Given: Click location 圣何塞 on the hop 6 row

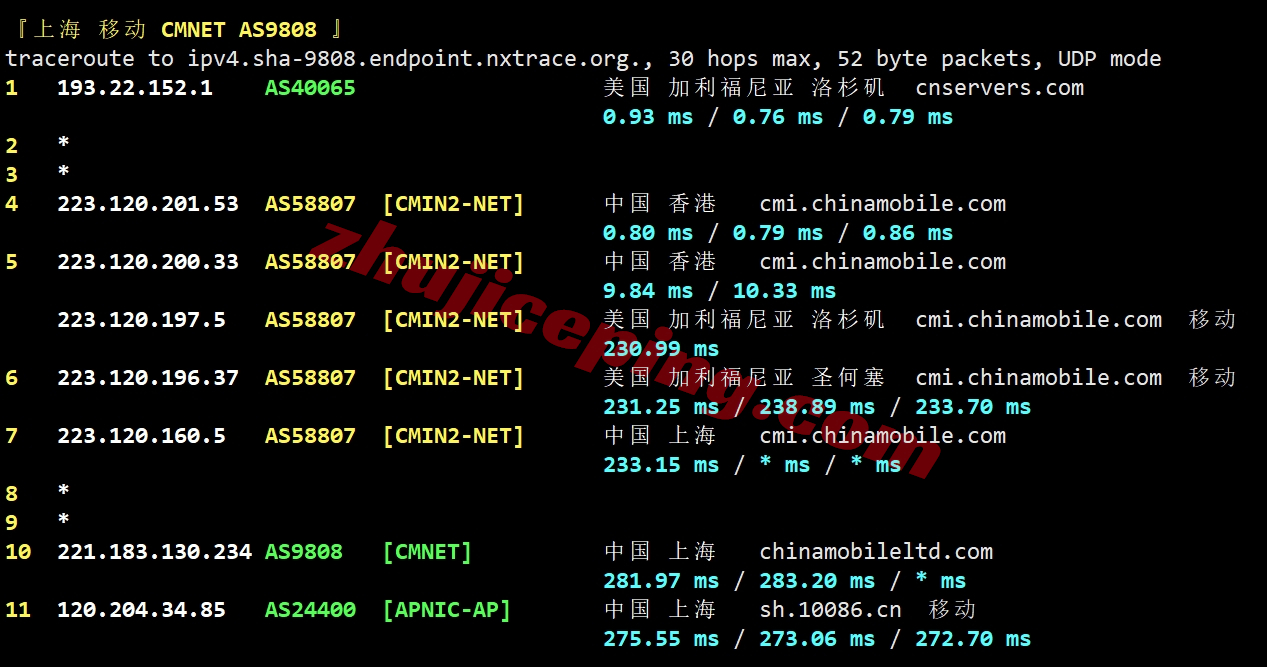Looking at the screenshot, I should pyautogui.click(x=848, y=378).
